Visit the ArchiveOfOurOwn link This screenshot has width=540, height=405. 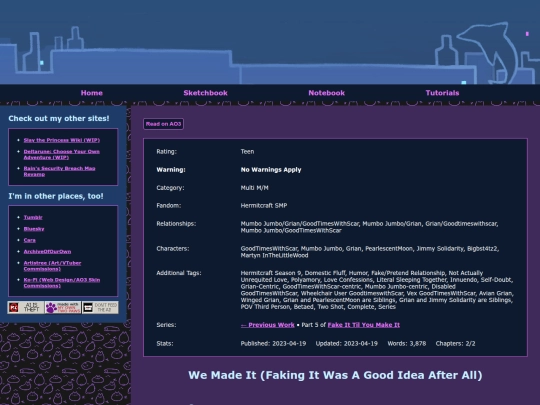point(47,251)
